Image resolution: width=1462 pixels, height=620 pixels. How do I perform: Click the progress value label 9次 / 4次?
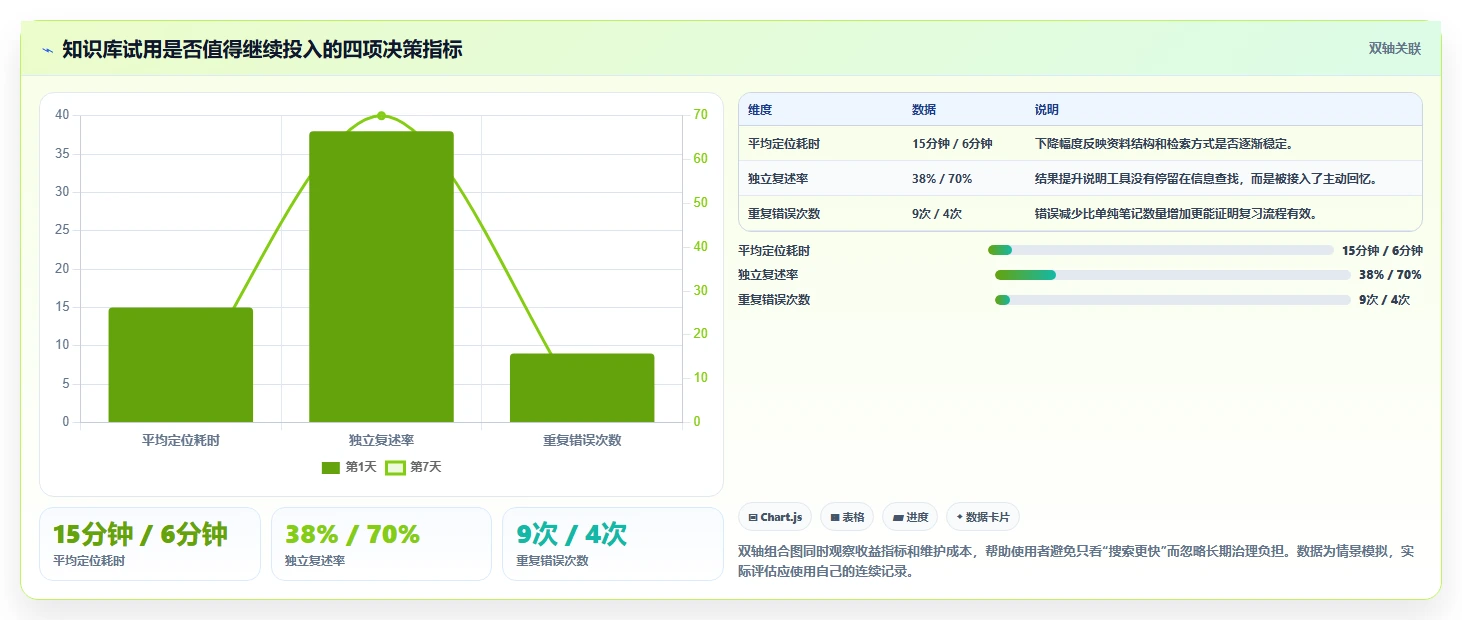tap(1384, 300)
